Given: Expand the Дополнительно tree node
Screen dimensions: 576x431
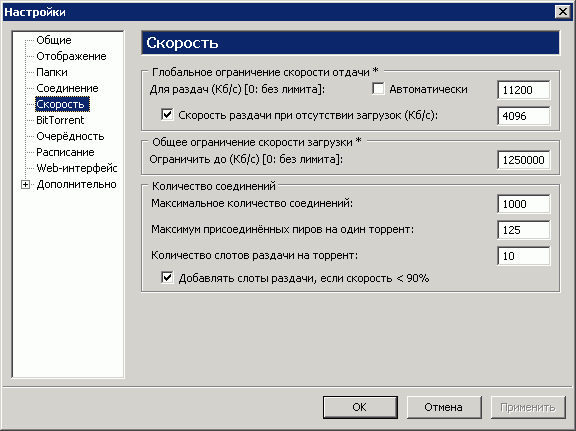Looking at the screenshot, I should click(x=25, y=184).
